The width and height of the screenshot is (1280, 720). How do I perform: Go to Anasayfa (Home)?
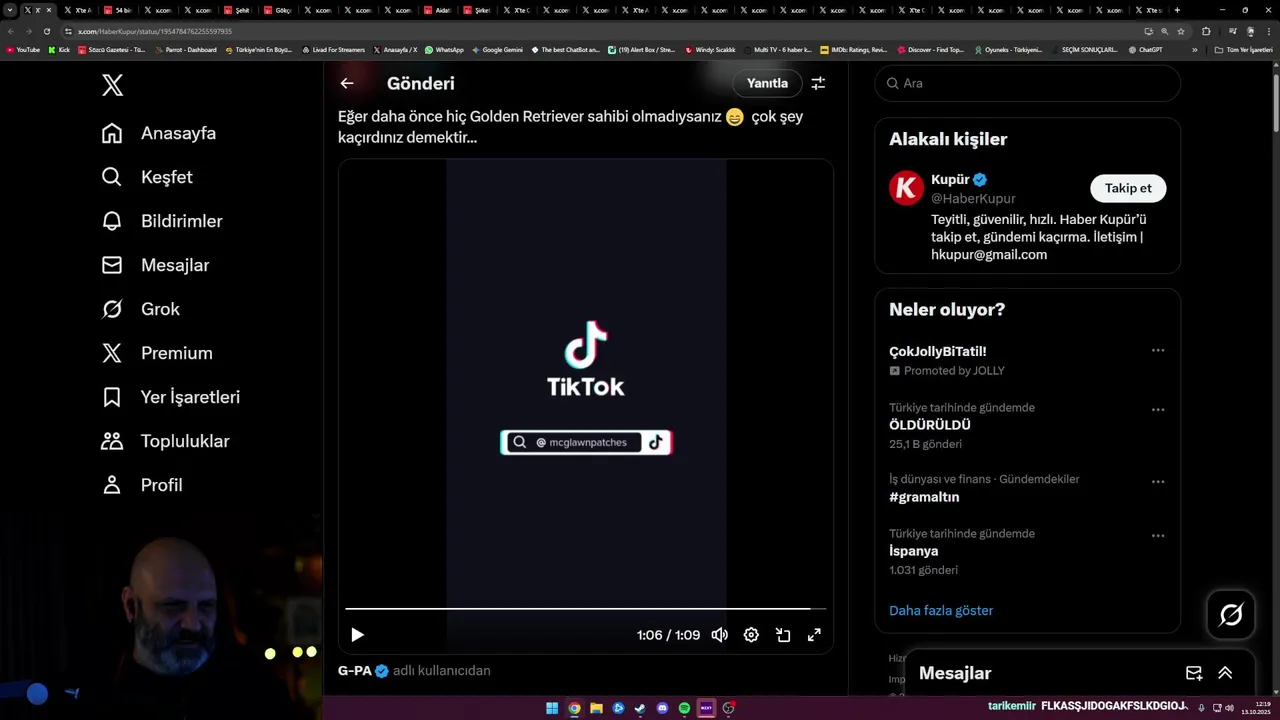[x=159, y=133]
